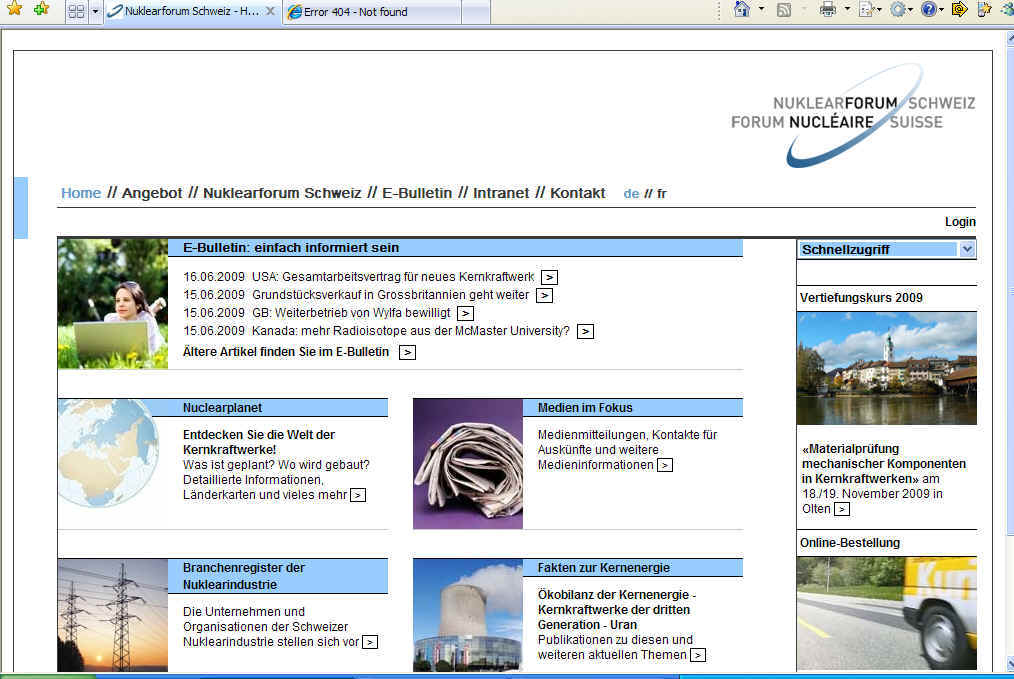Click the 'Medien im Fokus' heading
The width and height of the screenshot is (1014, 679).
pyautogui.click(x=585, y=408)
